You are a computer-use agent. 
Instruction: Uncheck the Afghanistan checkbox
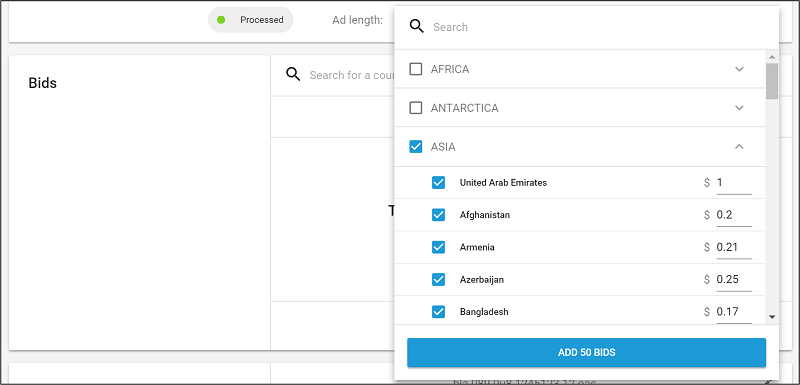pos(438,215)
